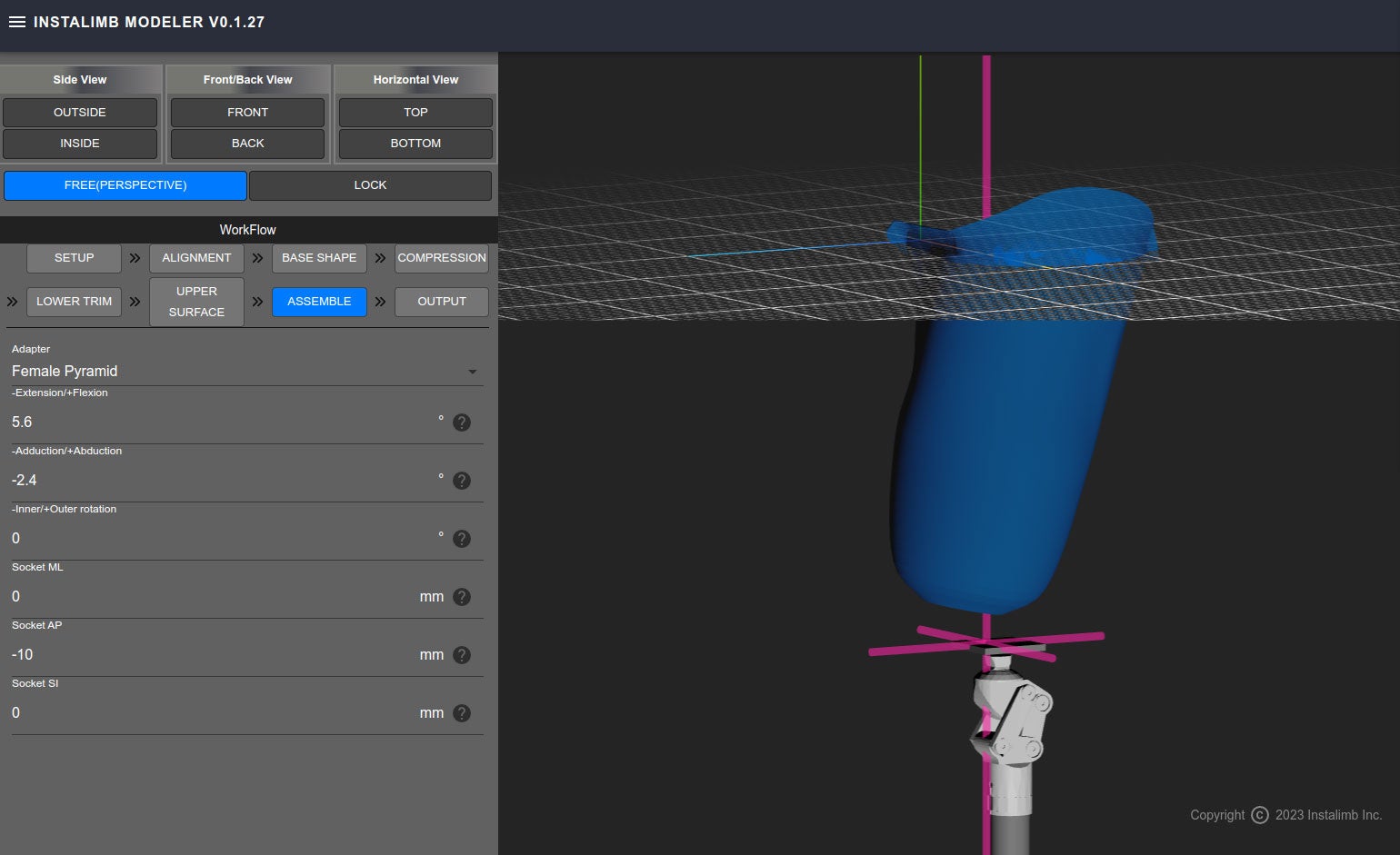Click the Copyright 2023 Instalimb Inc. text
Viewport: 1400px width, 855px height.
point(1286,815)
